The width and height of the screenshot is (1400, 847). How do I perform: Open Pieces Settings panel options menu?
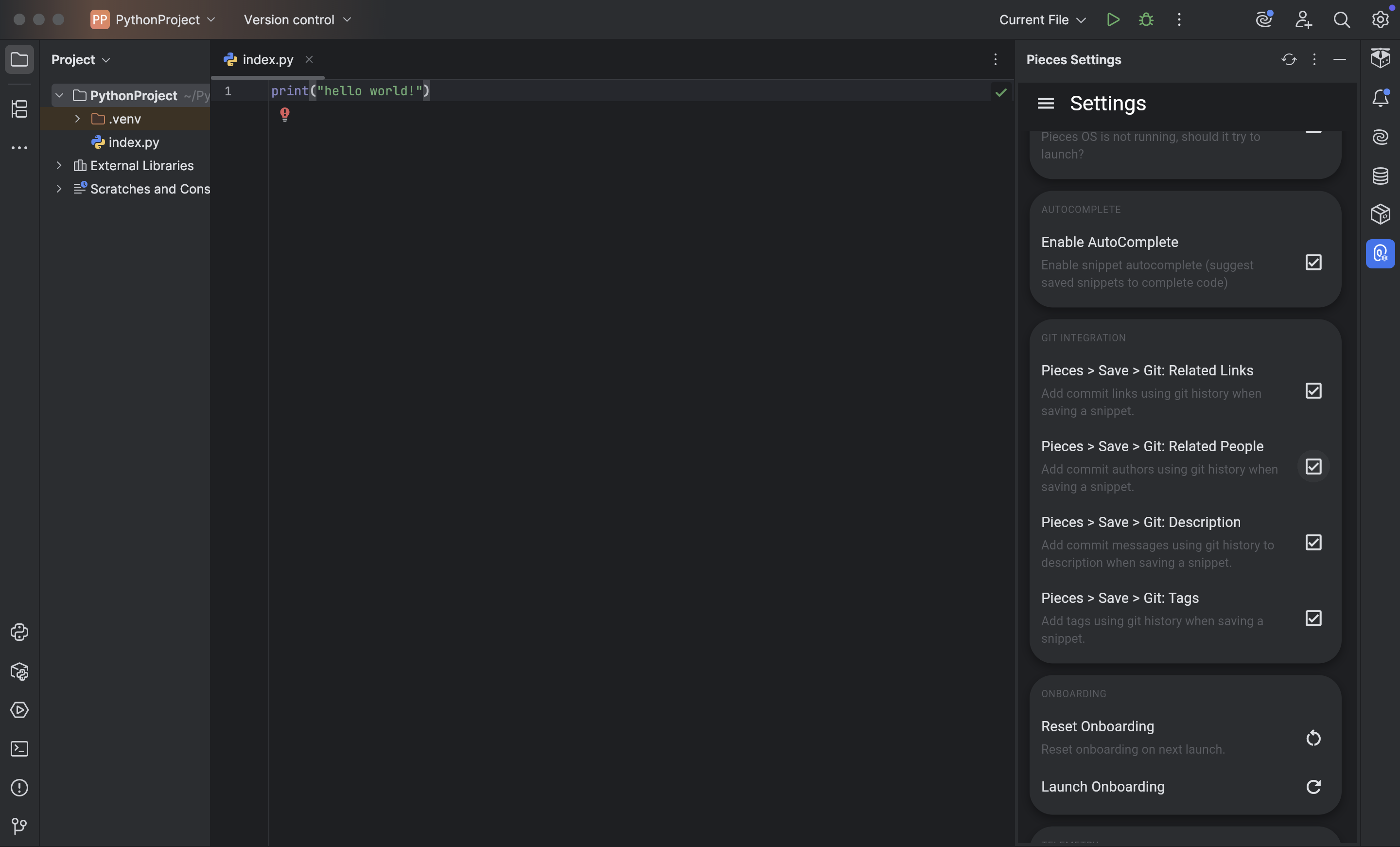[1314, 59]
